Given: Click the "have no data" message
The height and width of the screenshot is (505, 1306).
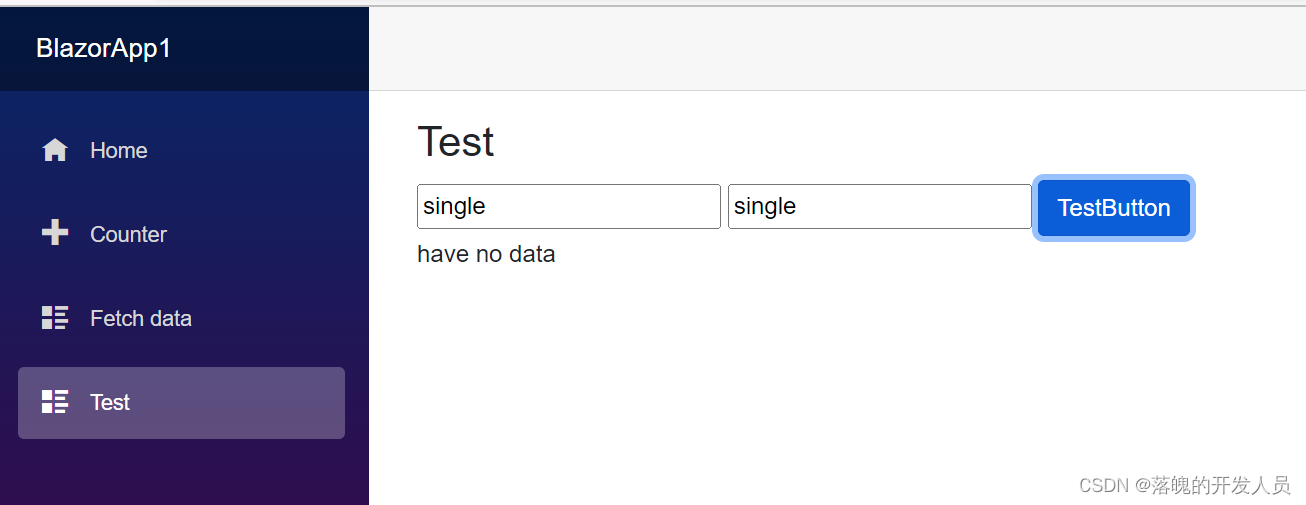Looking at the screenshot, I should tap(486, 254).
